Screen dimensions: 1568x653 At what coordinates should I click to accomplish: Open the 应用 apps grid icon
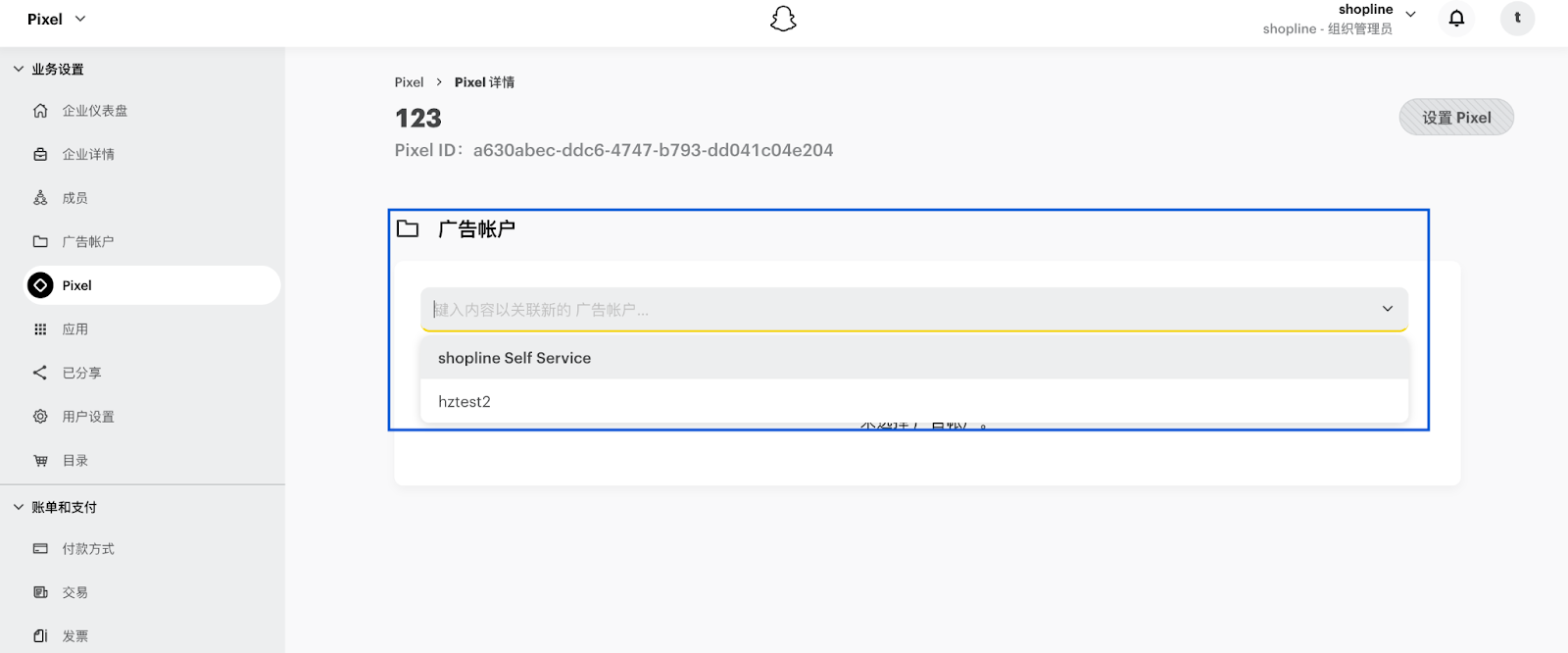[x=40, y=329]
